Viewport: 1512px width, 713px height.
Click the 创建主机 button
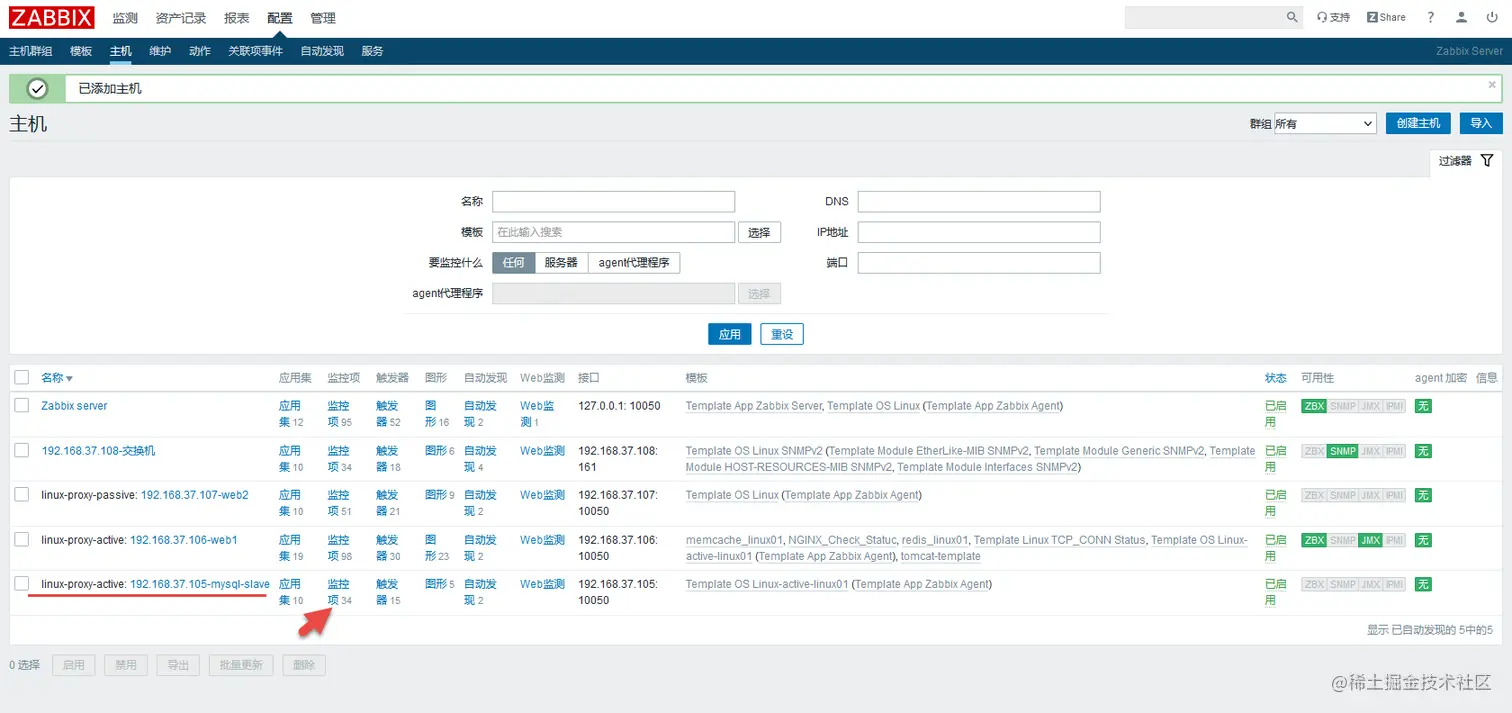[1418, 123]
